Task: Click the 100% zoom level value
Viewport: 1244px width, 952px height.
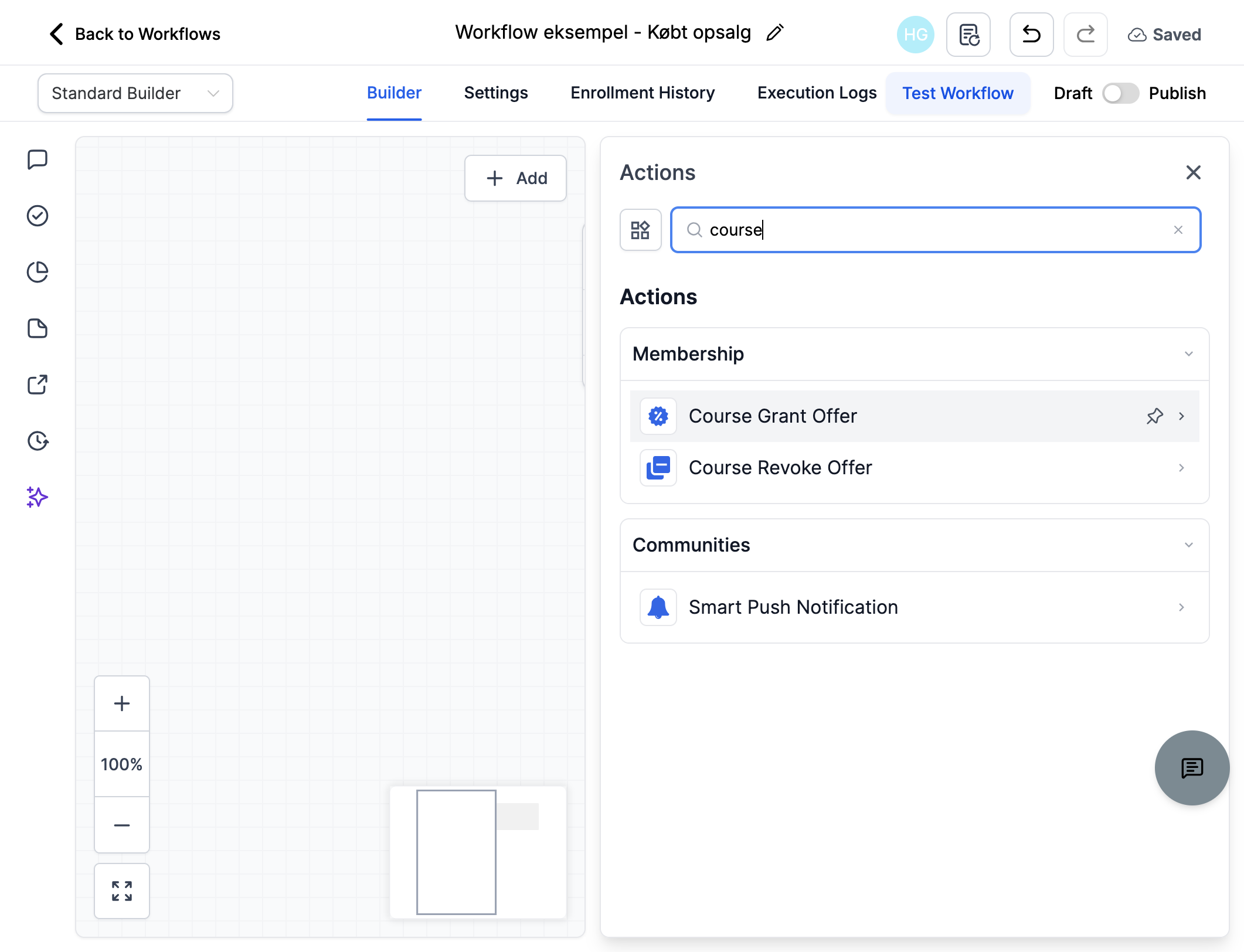Action: [122, 764]
